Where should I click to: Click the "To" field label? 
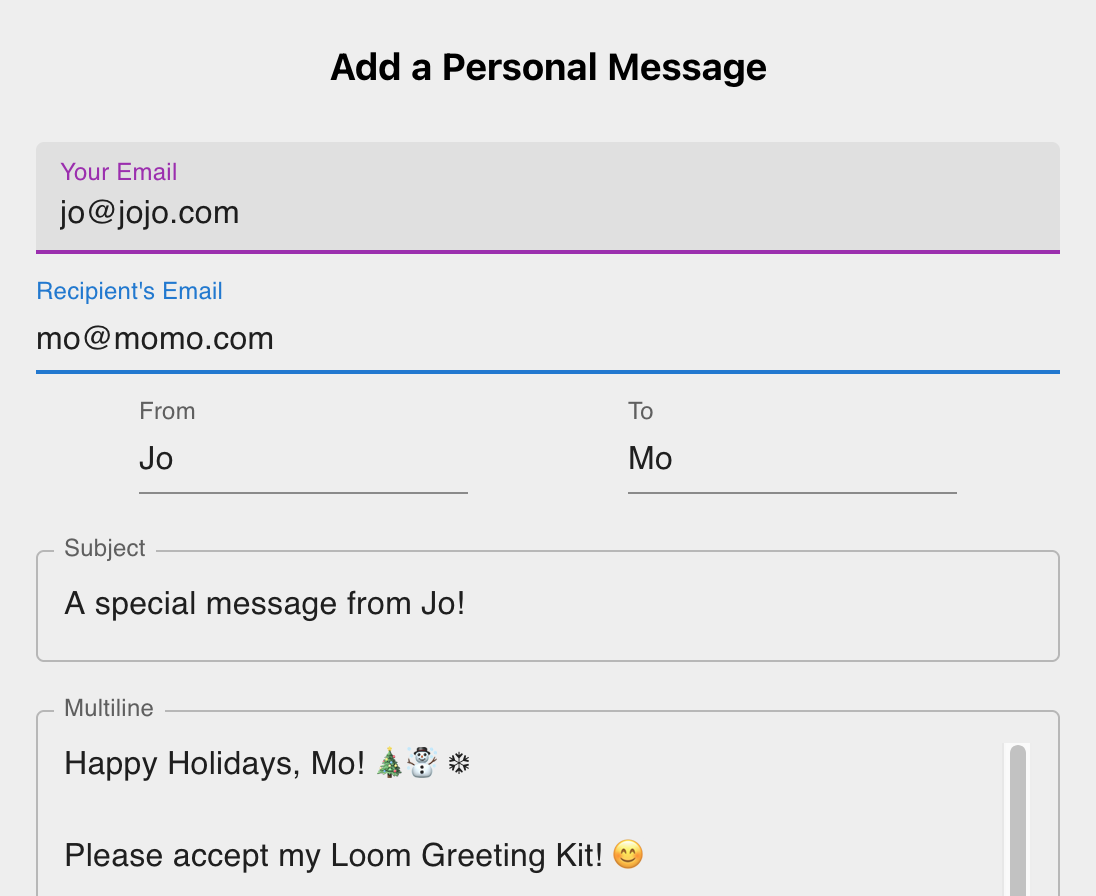[x=640, y=411]
